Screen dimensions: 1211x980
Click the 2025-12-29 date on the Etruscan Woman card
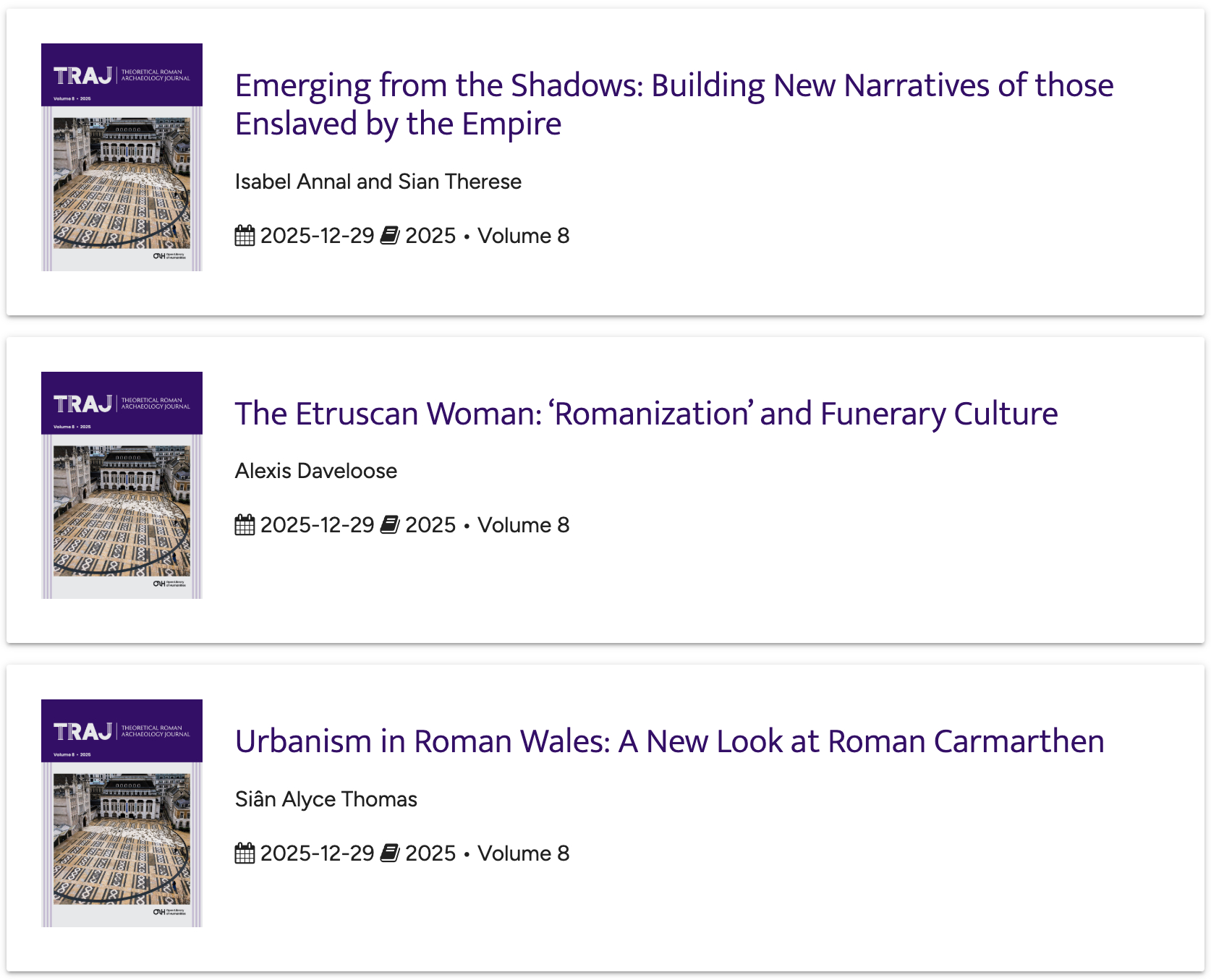point(317,525)
